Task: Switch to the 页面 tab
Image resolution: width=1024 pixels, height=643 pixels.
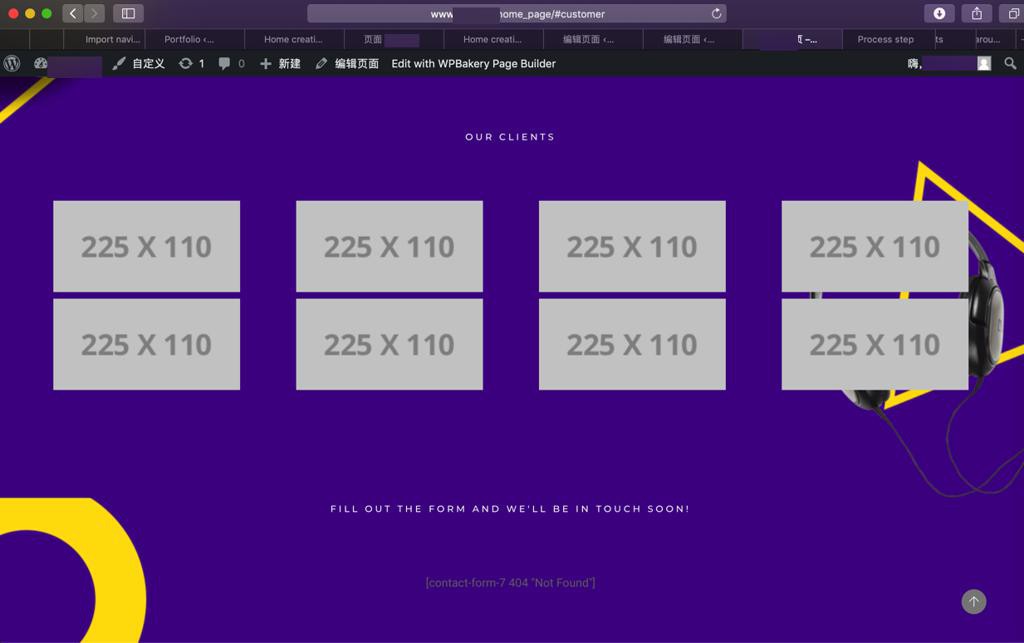Action: click(393, 39)
